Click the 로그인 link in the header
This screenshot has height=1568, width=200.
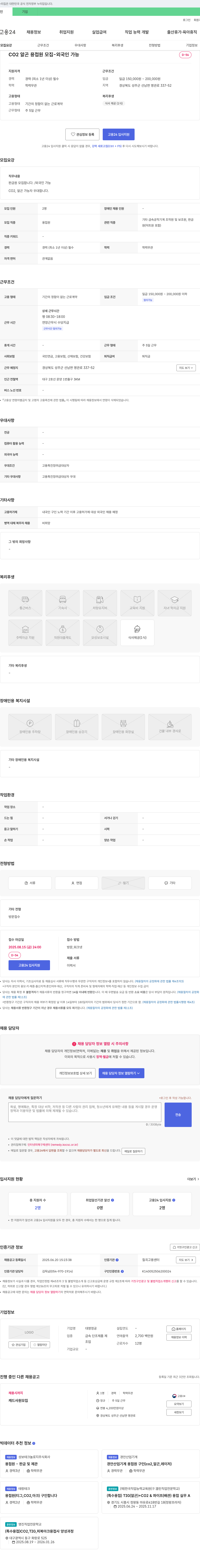click(187, 20)
